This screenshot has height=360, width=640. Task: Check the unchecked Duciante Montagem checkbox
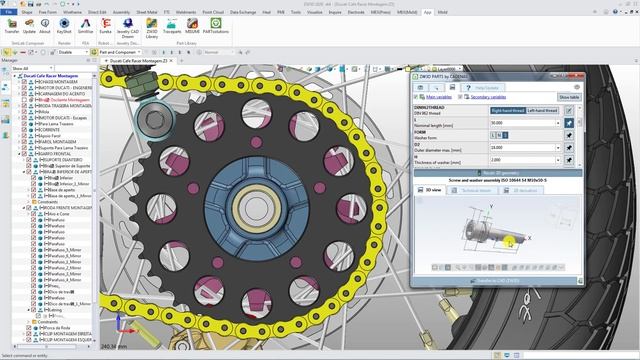point(24,100)
